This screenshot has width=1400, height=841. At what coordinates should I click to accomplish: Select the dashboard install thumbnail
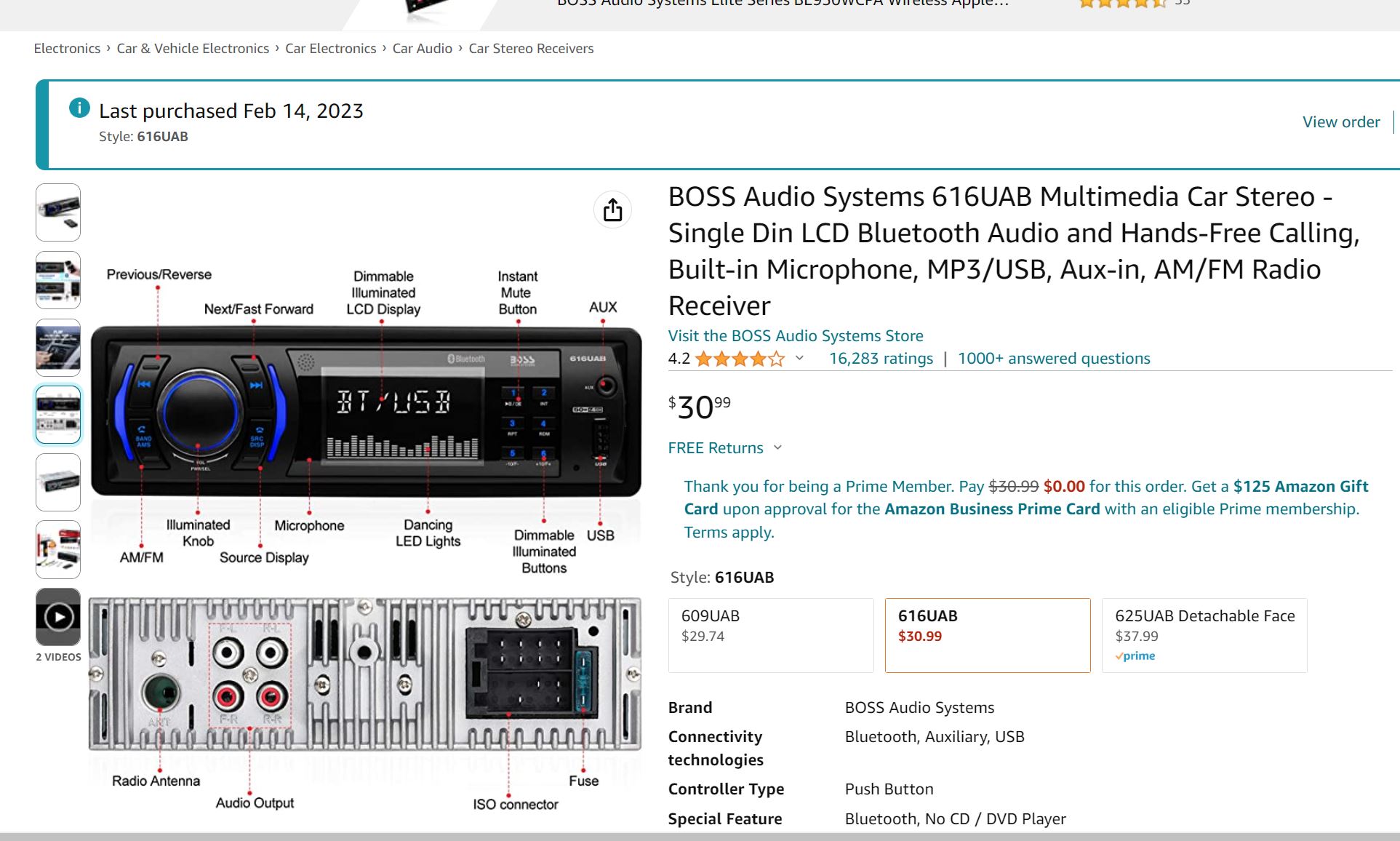coord(58,348)
